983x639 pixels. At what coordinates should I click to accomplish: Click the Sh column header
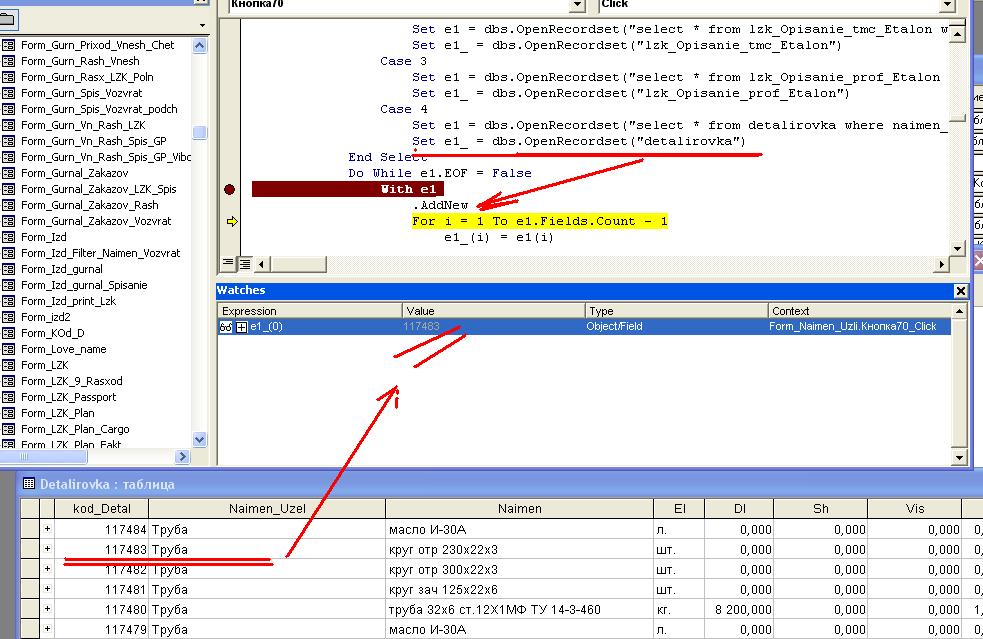(821, 509)
